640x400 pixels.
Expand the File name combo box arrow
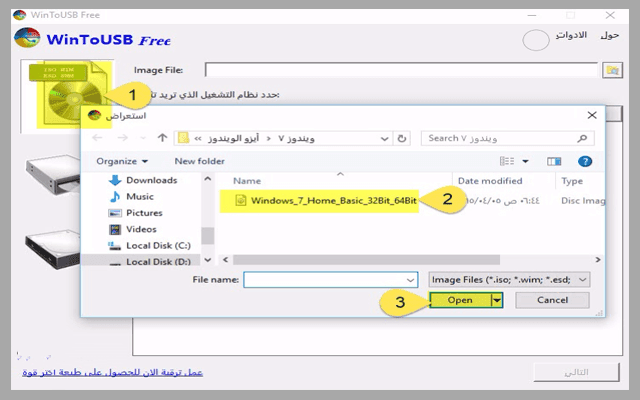tap(410, 280)
